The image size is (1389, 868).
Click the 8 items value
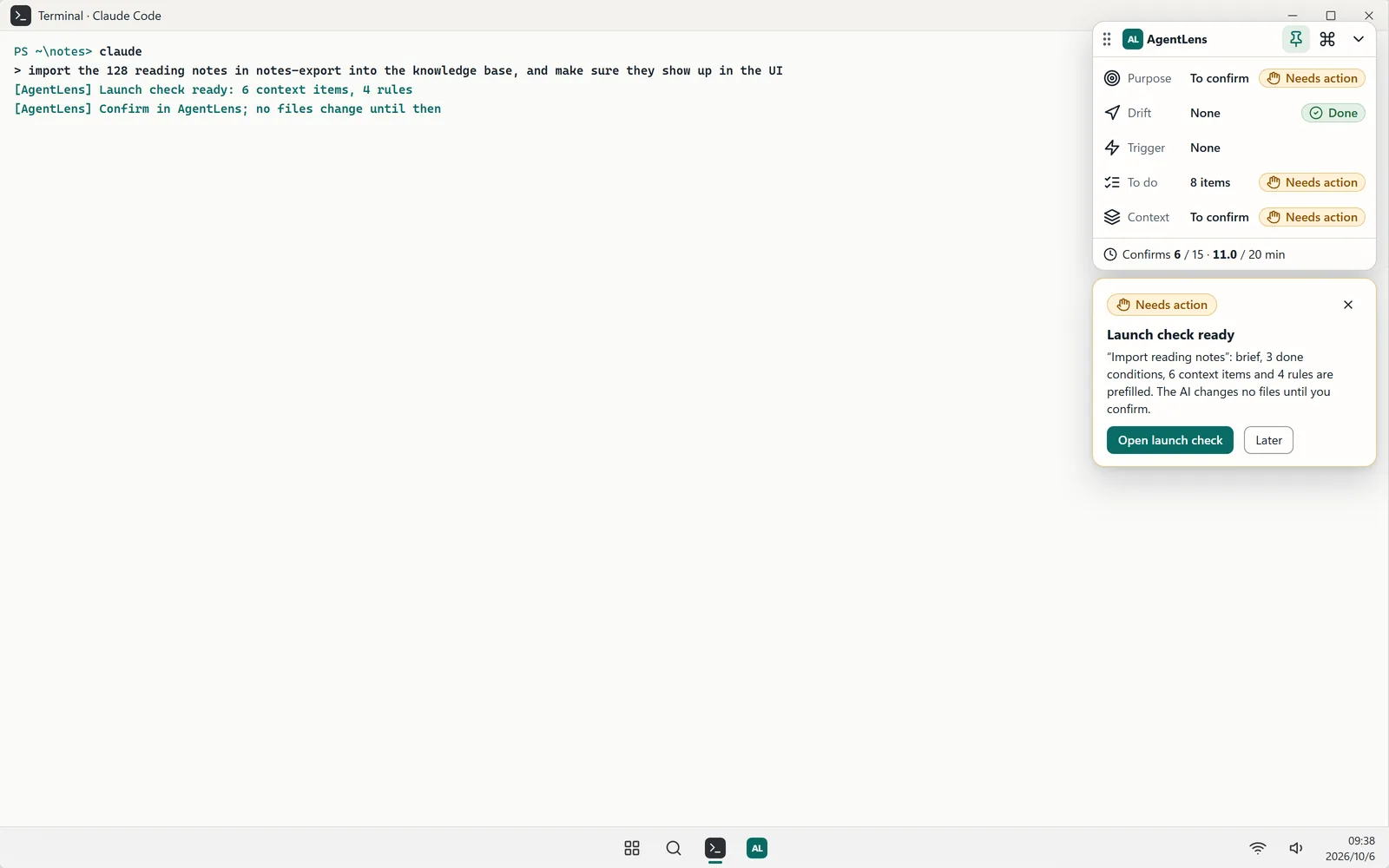(x=1210, y=182)
